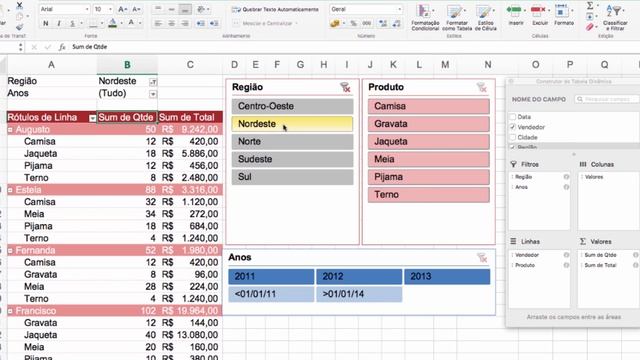Viewport: 640px width, 360px height.
Task: Decrease the cell indent
Action: [200, 24]
